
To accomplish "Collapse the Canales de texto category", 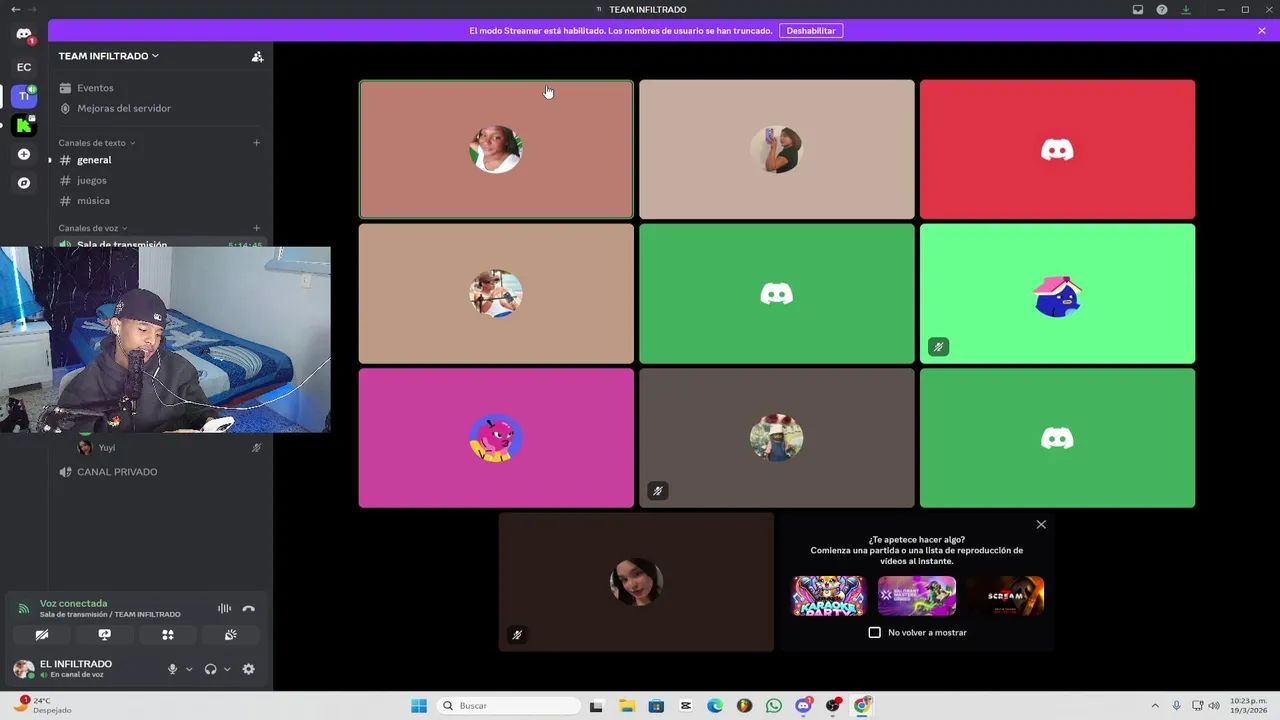I will (x=97, y=143).
